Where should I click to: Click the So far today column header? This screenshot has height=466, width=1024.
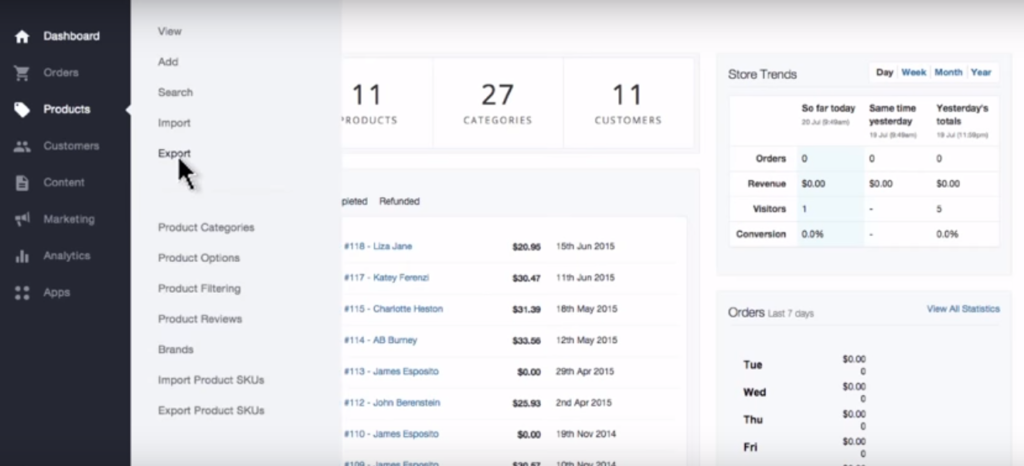[x=829, y=108]
